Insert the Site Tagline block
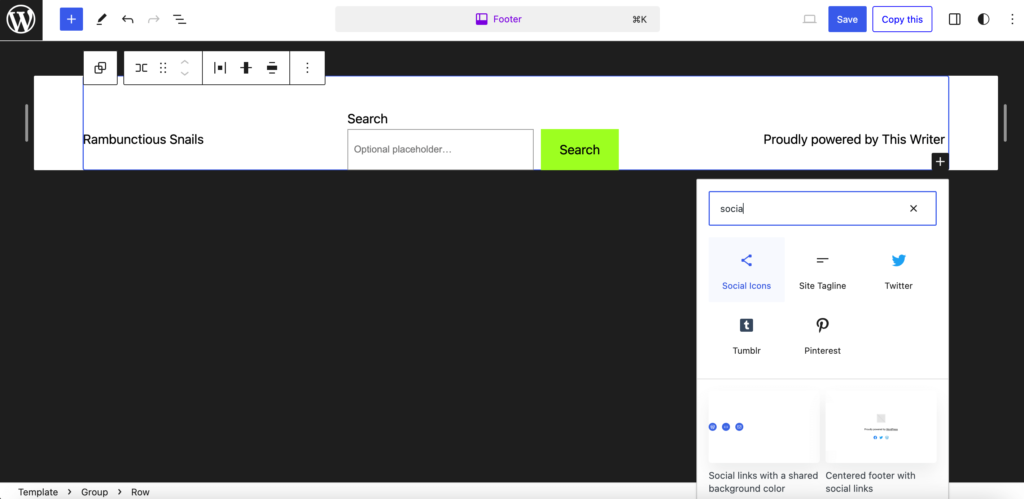 [822, 270]
